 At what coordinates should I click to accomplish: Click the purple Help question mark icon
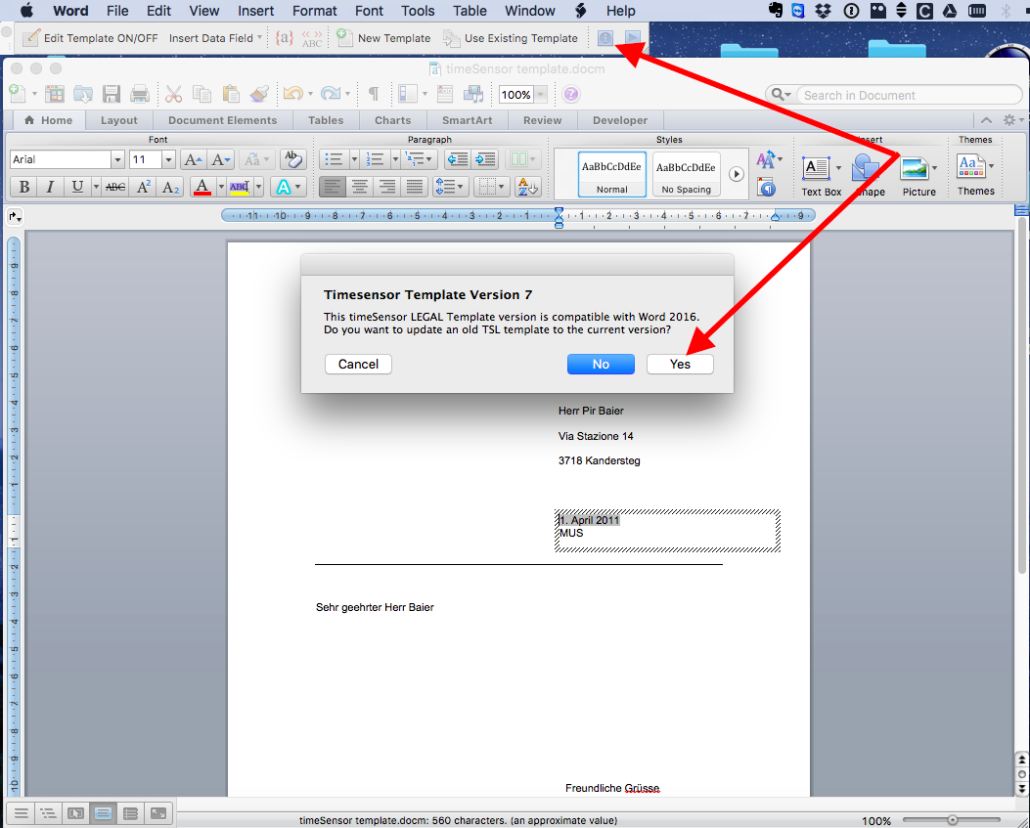coord(571,95)
